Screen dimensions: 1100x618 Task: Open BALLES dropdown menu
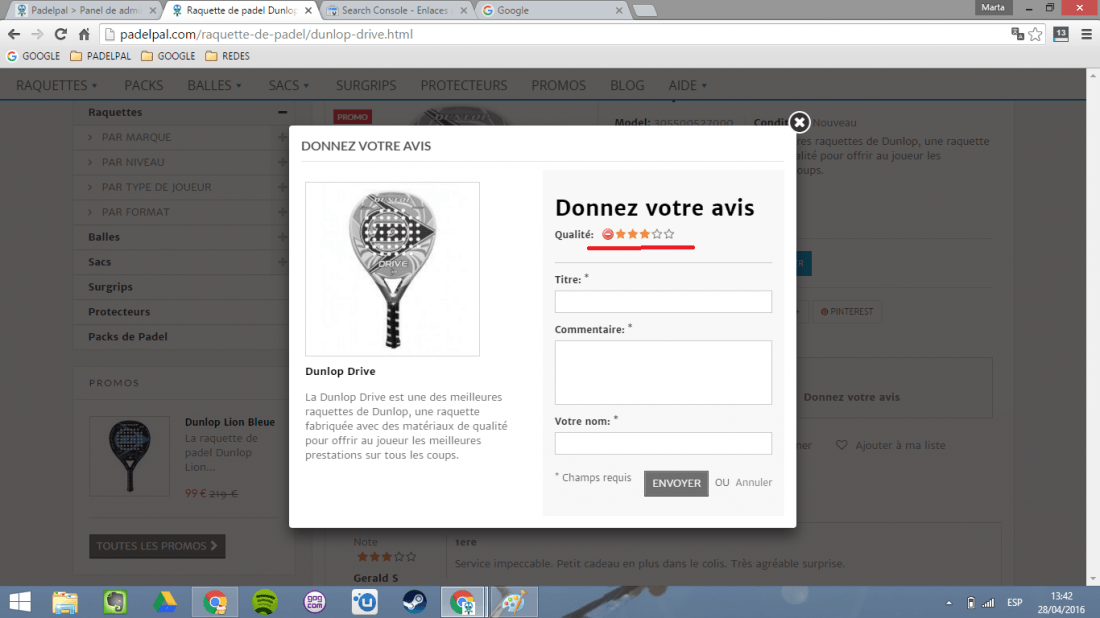[x=214, y=85]
